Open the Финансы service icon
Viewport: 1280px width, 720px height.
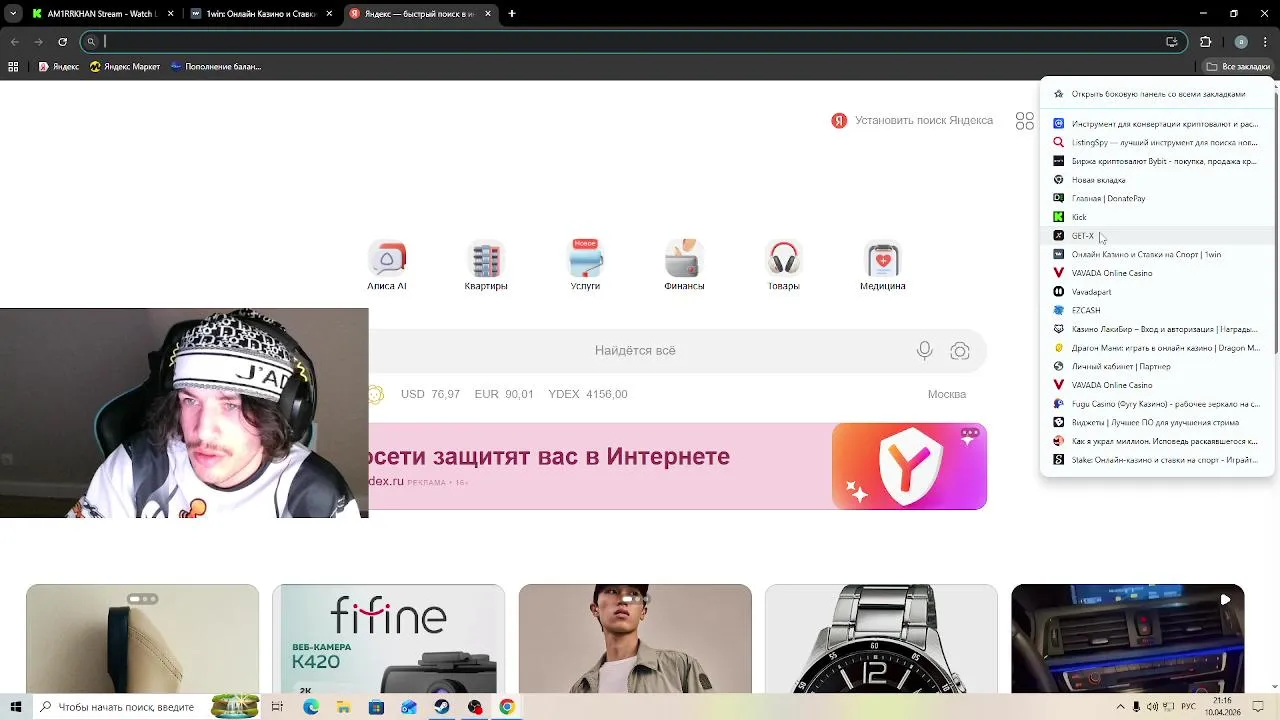tap(684, 266)
